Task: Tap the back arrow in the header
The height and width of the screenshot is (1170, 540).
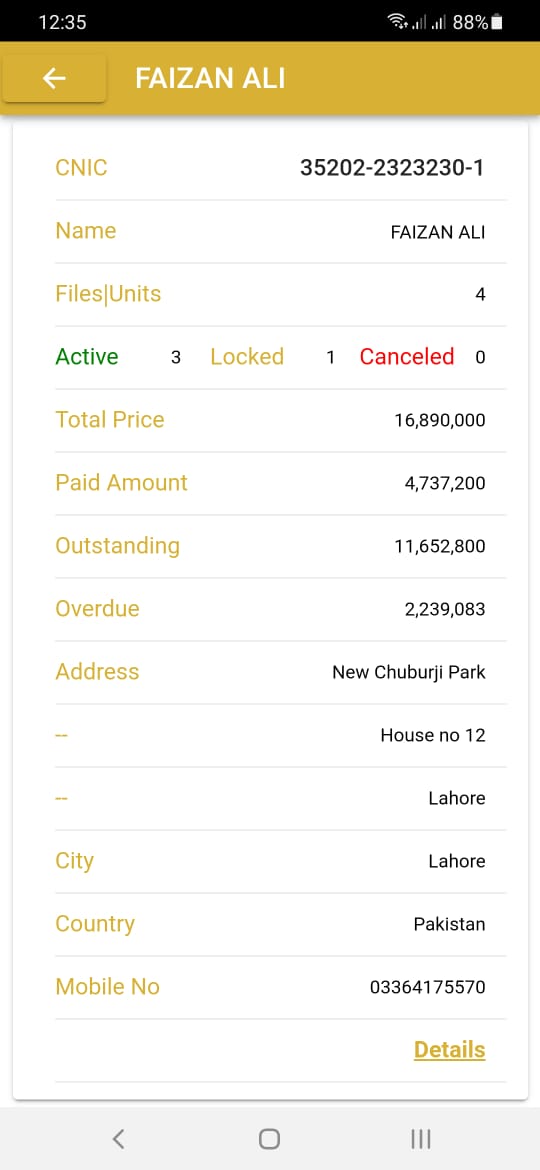Action: point(54,78)
